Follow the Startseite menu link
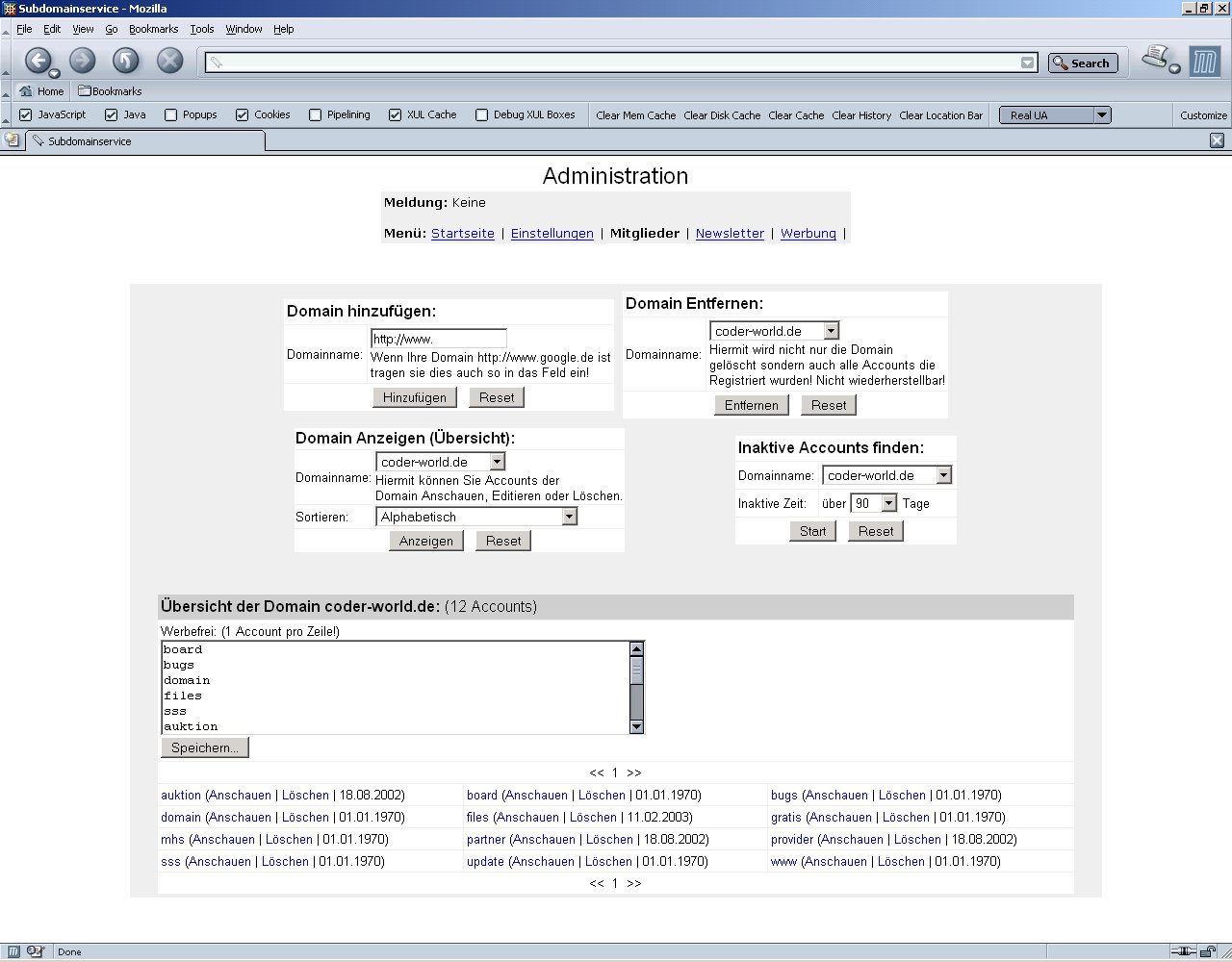The width and height of the screenshot is (1232, 962). [463, 233]
